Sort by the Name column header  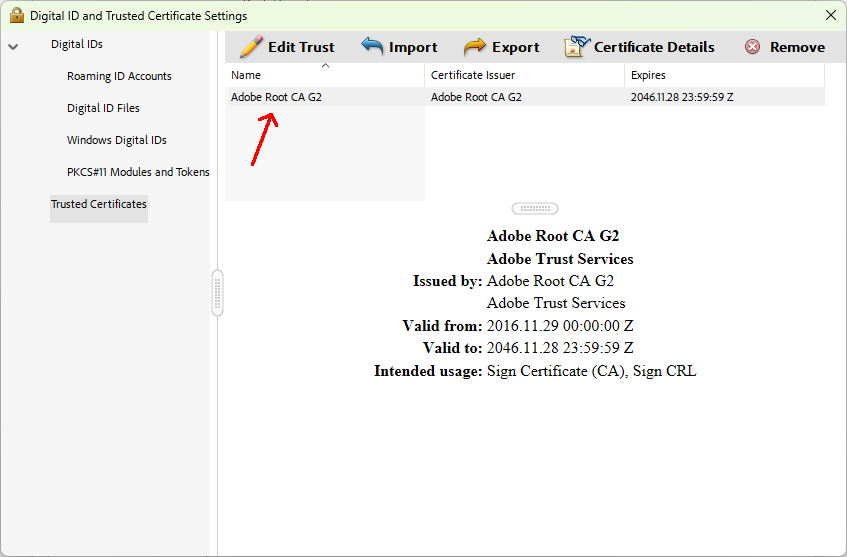click(x=324, y=75)
